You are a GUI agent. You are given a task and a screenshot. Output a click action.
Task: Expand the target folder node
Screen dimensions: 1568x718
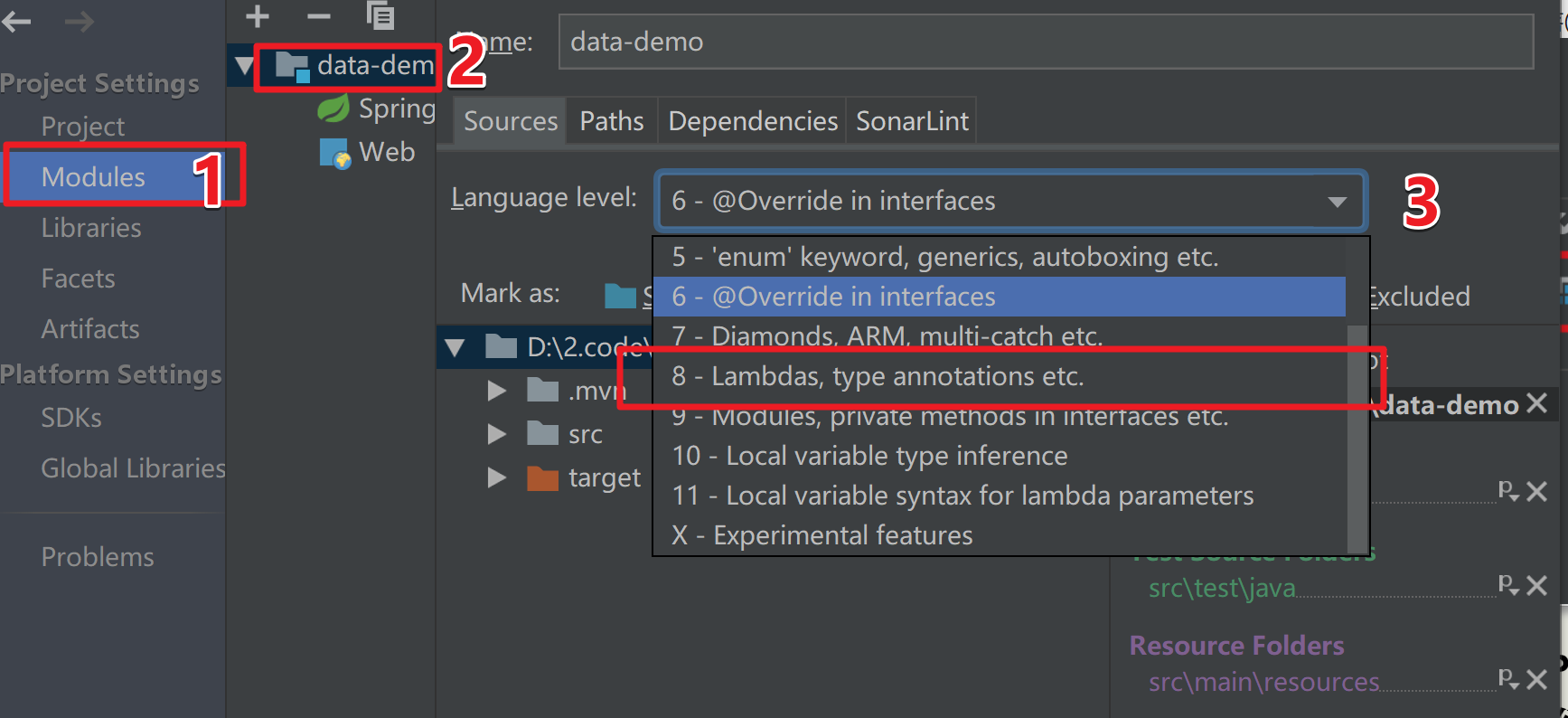[496, 477]
